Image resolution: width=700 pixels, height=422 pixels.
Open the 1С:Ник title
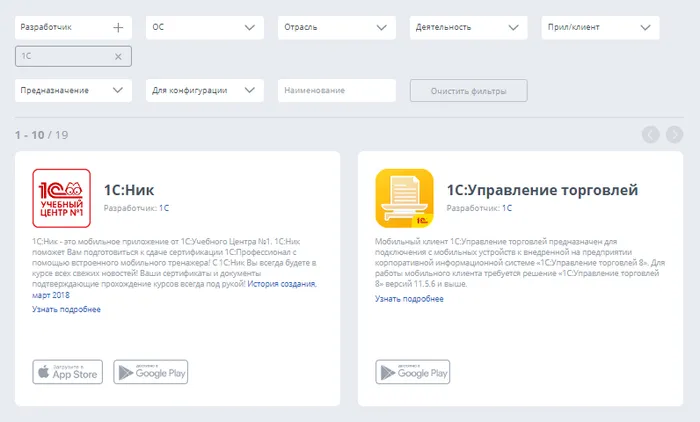(129, 190)
